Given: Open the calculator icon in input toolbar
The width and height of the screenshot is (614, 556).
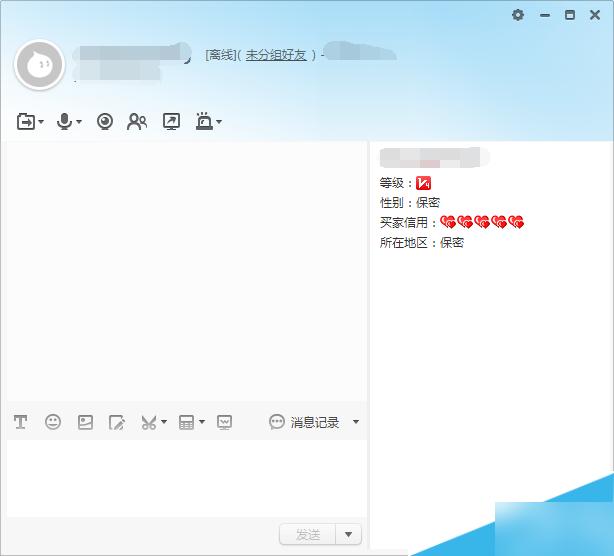Looking at the screenshot, I should [186, 422].
